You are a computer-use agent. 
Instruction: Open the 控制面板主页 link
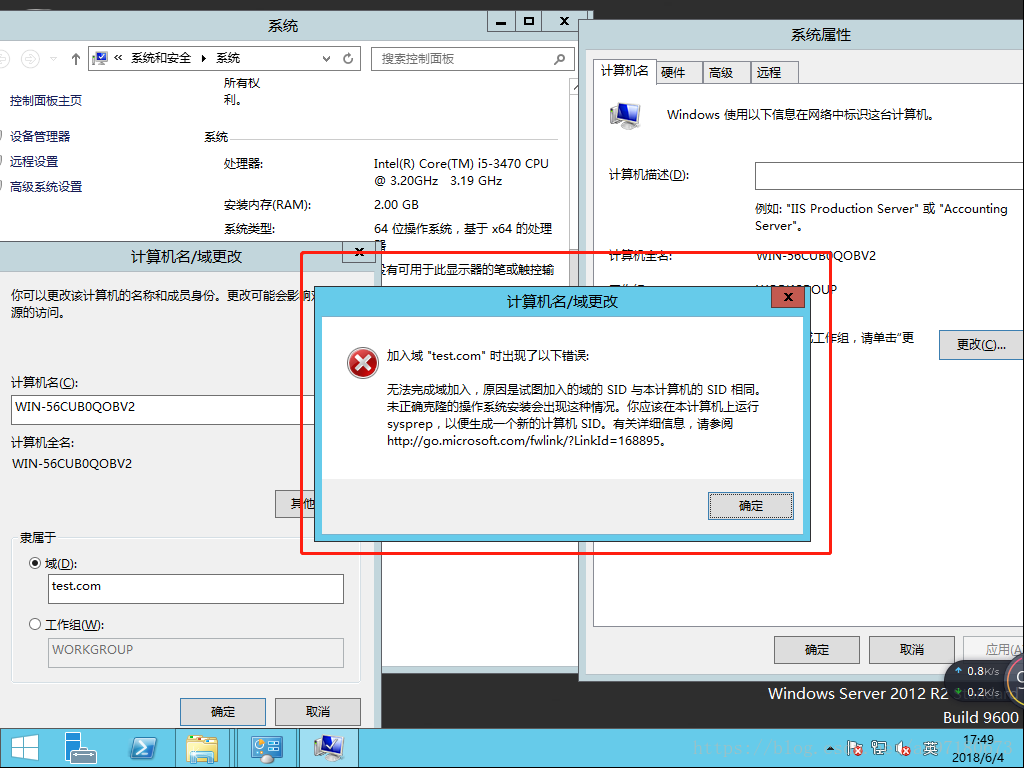pos(46,101)
